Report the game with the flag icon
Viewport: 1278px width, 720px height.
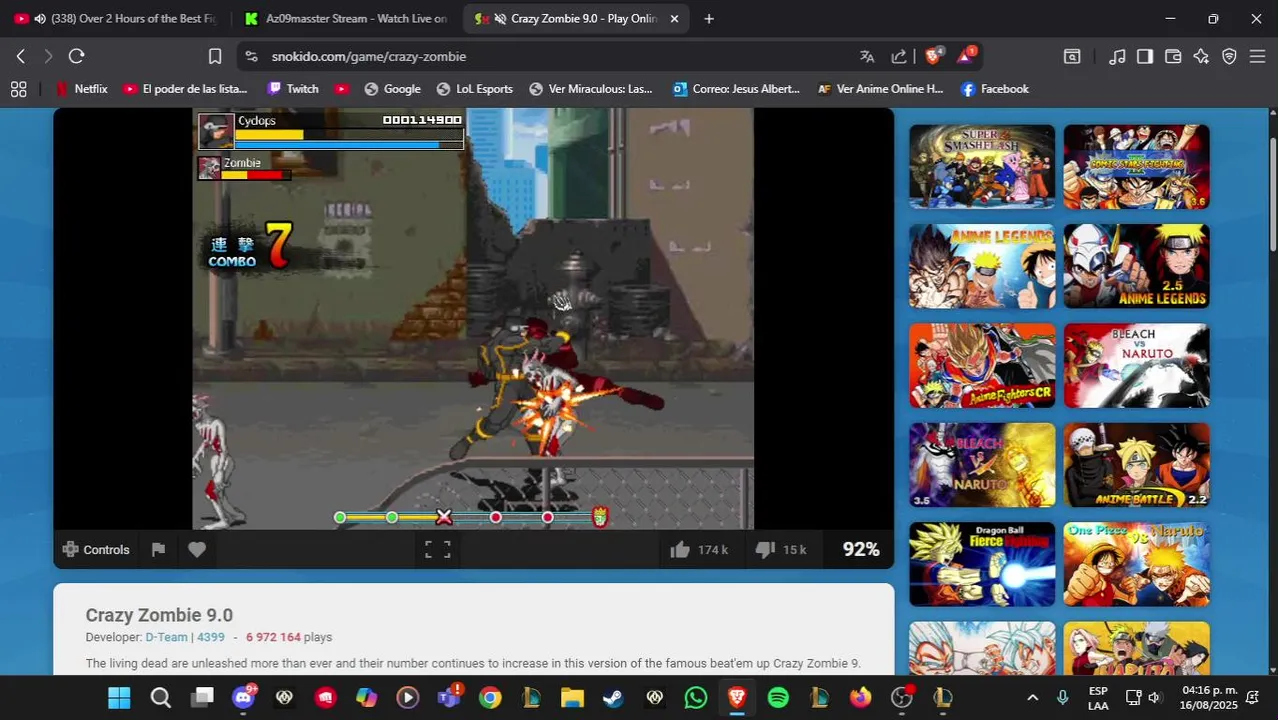158,549
